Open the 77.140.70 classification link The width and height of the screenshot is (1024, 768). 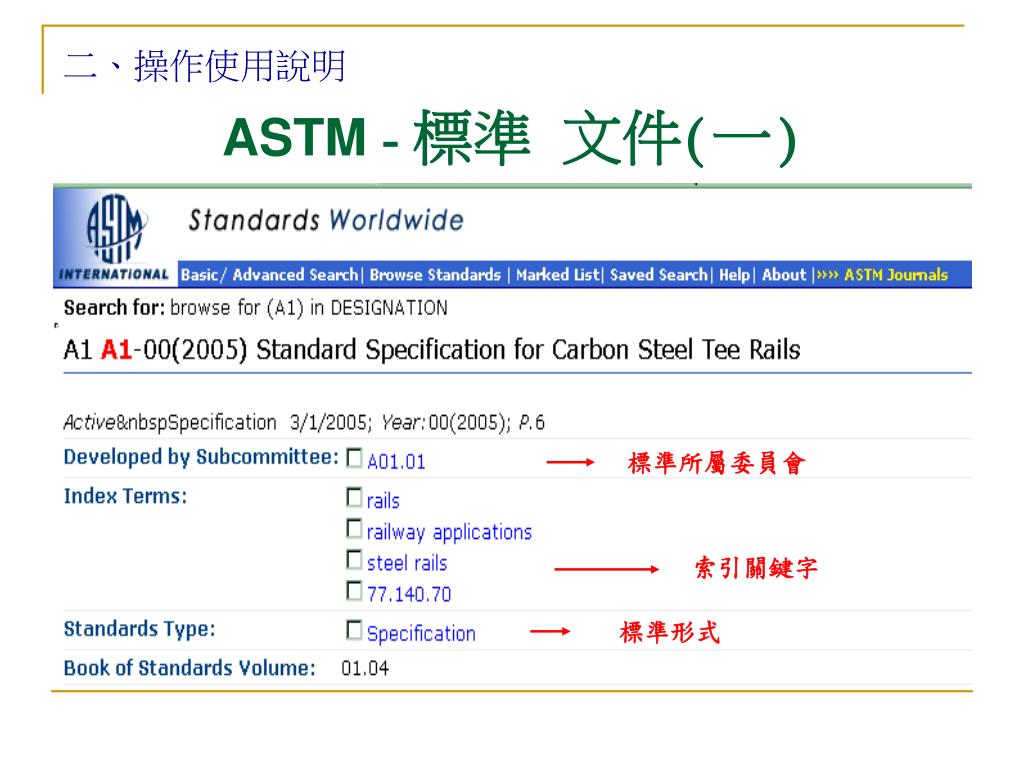[x=409, y=594]
